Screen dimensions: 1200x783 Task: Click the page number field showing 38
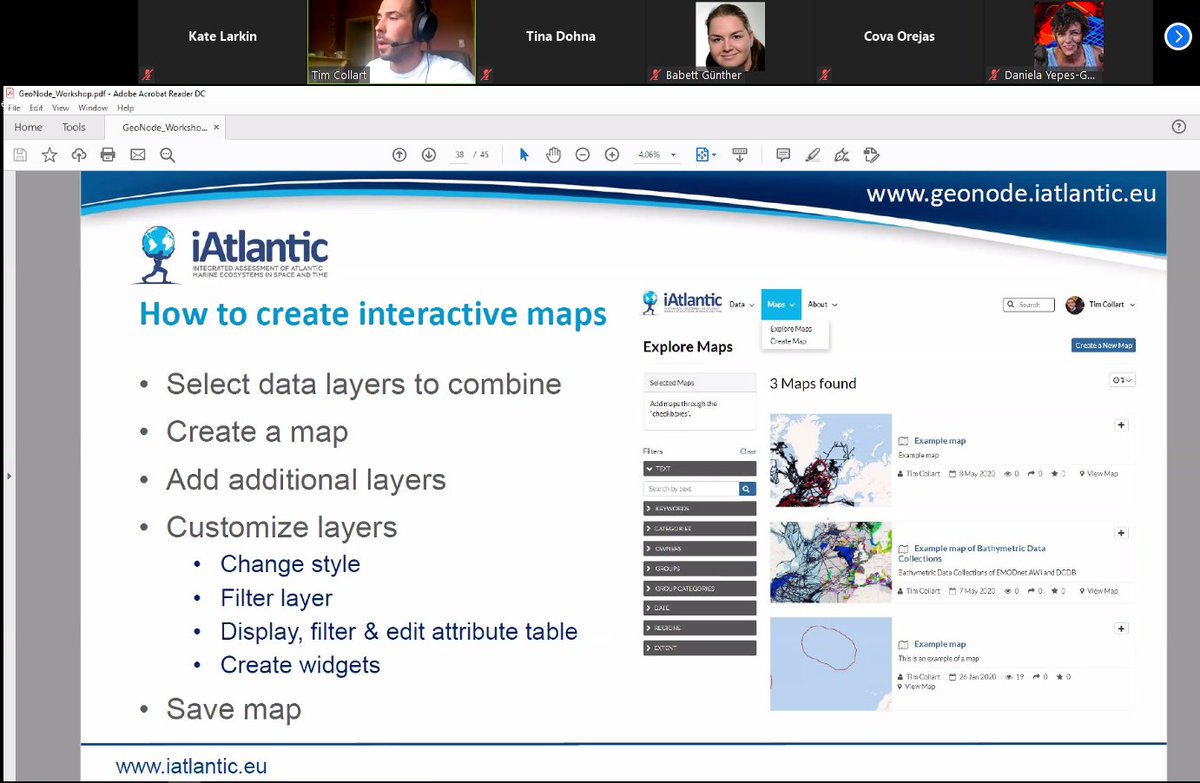tap(460, 155)
